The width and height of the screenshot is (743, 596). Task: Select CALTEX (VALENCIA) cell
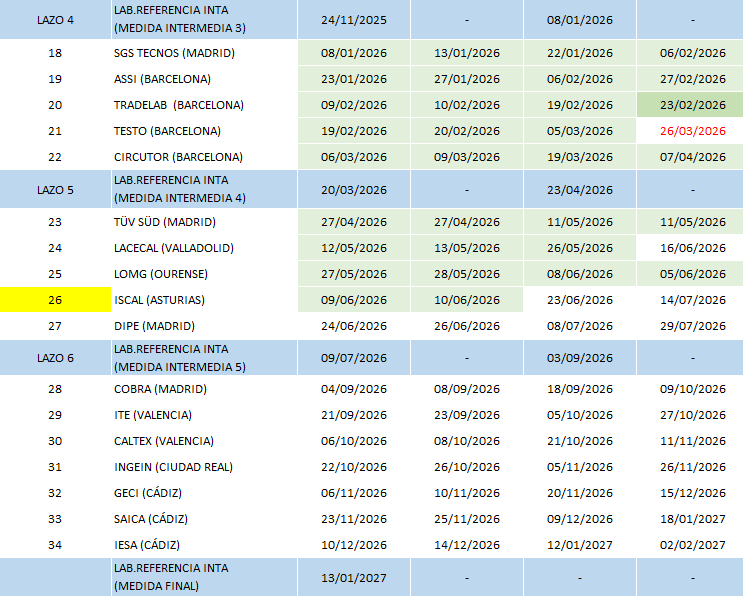tap(204, 441)
